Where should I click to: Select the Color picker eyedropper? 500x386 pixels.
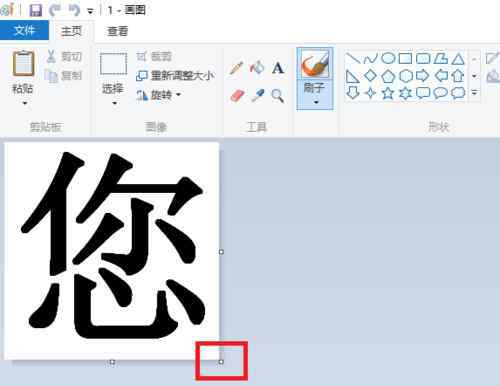click(258, 96)
